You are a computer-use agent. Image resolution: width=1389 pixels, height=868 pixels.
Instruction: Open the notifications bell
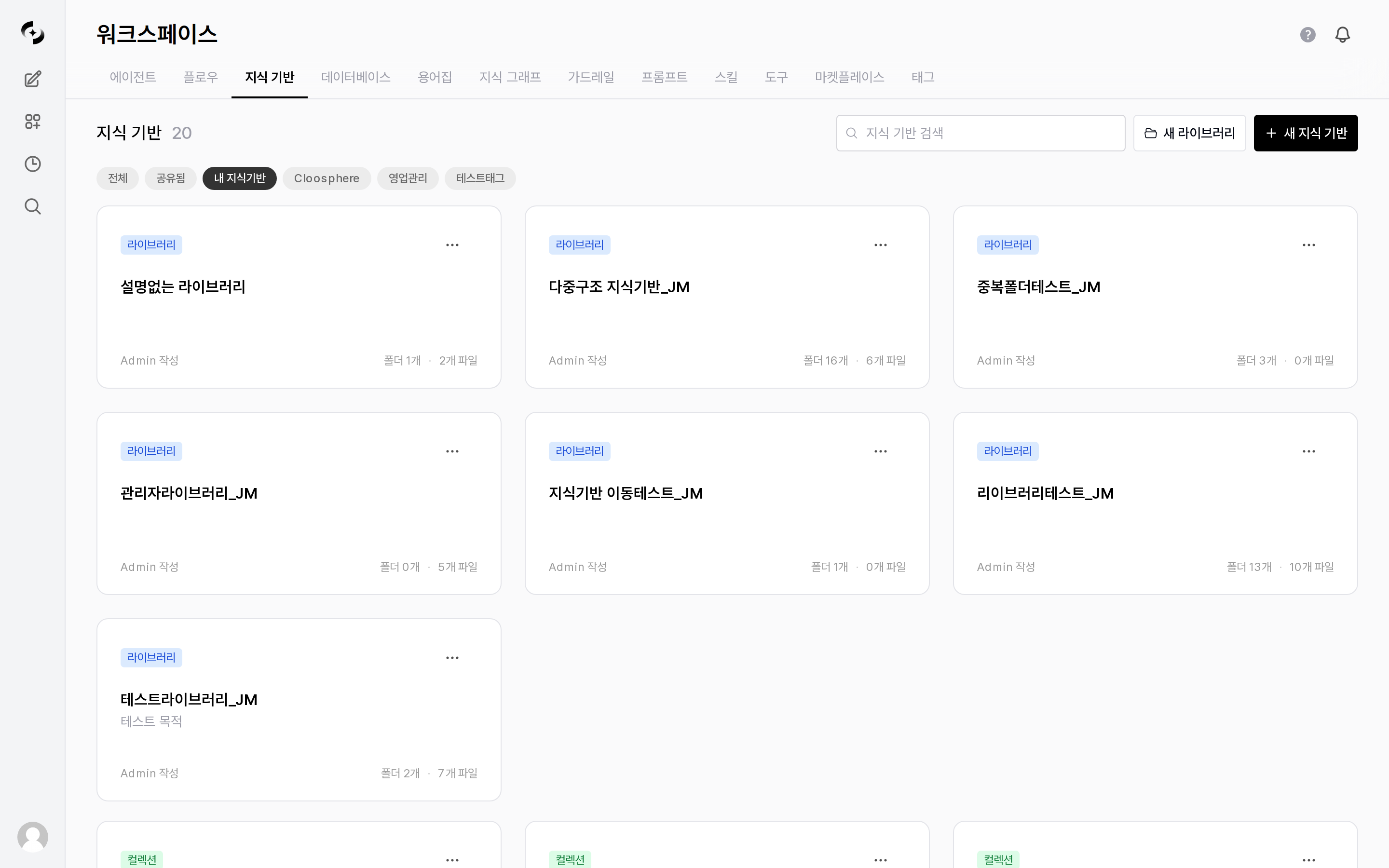1343,35
